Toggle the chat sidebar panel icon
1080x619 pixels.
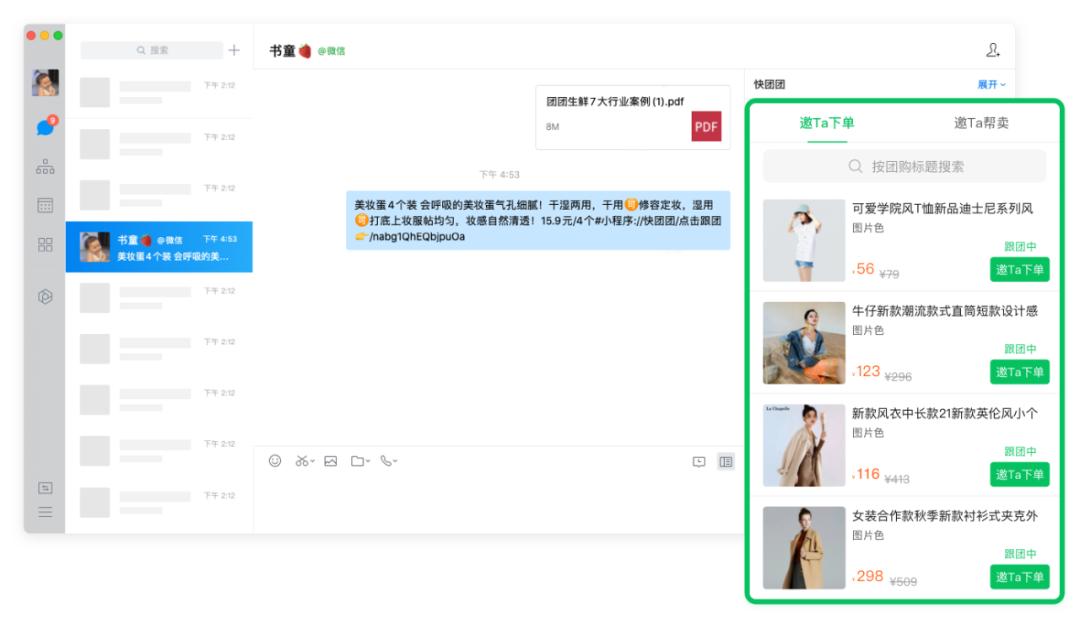click(726, 461)
